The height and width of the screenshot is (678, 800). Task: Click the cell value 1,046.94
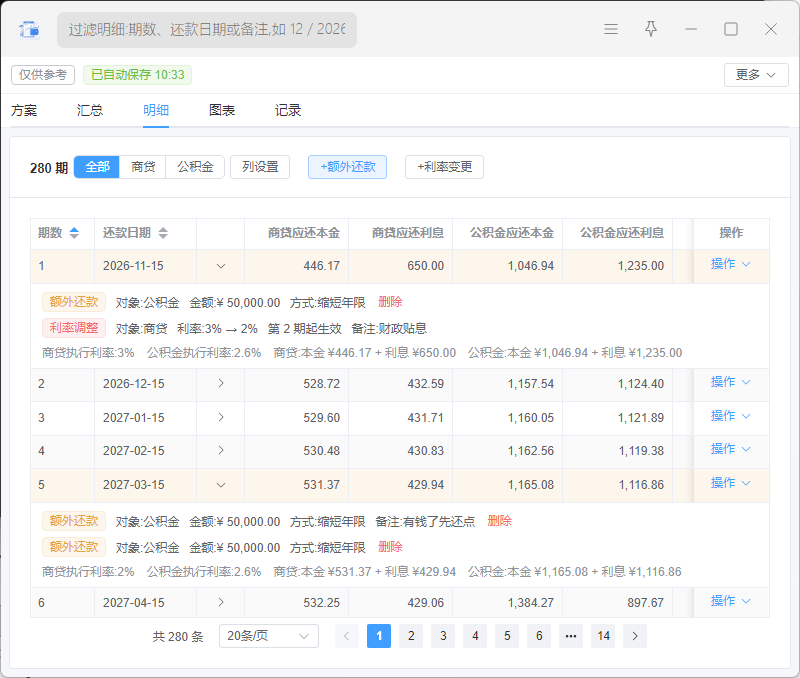pyautogui.click(x=531, y=266)
